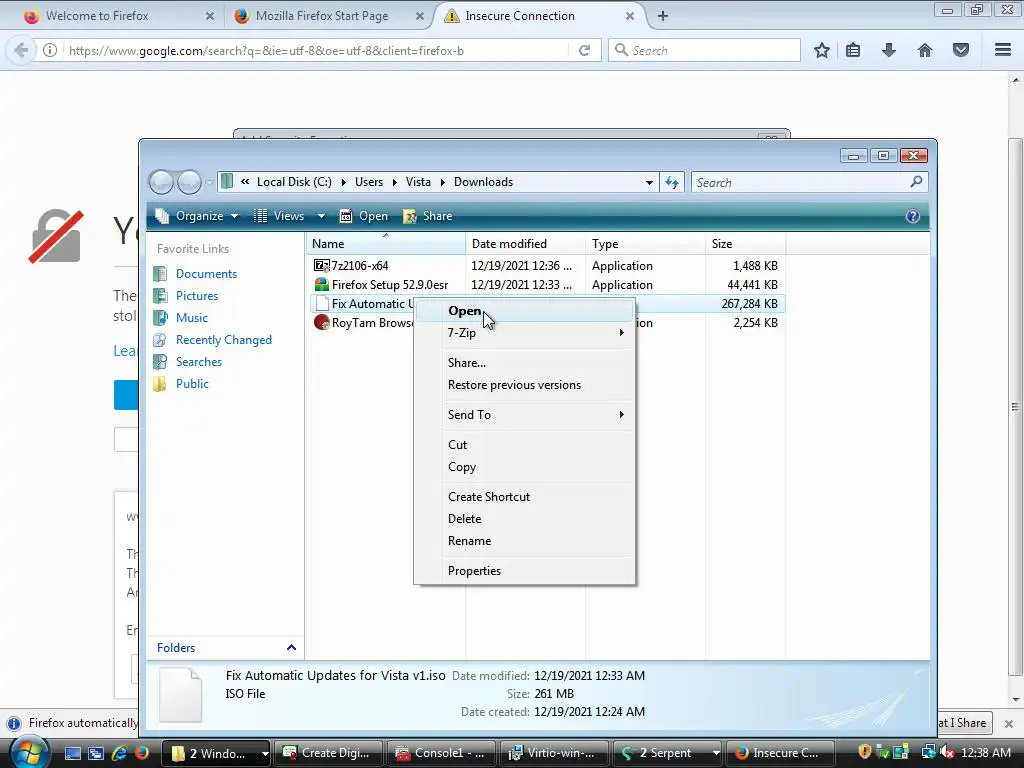Choose Share... in context menu
The image size is (1024, 768).
(524, 363)
